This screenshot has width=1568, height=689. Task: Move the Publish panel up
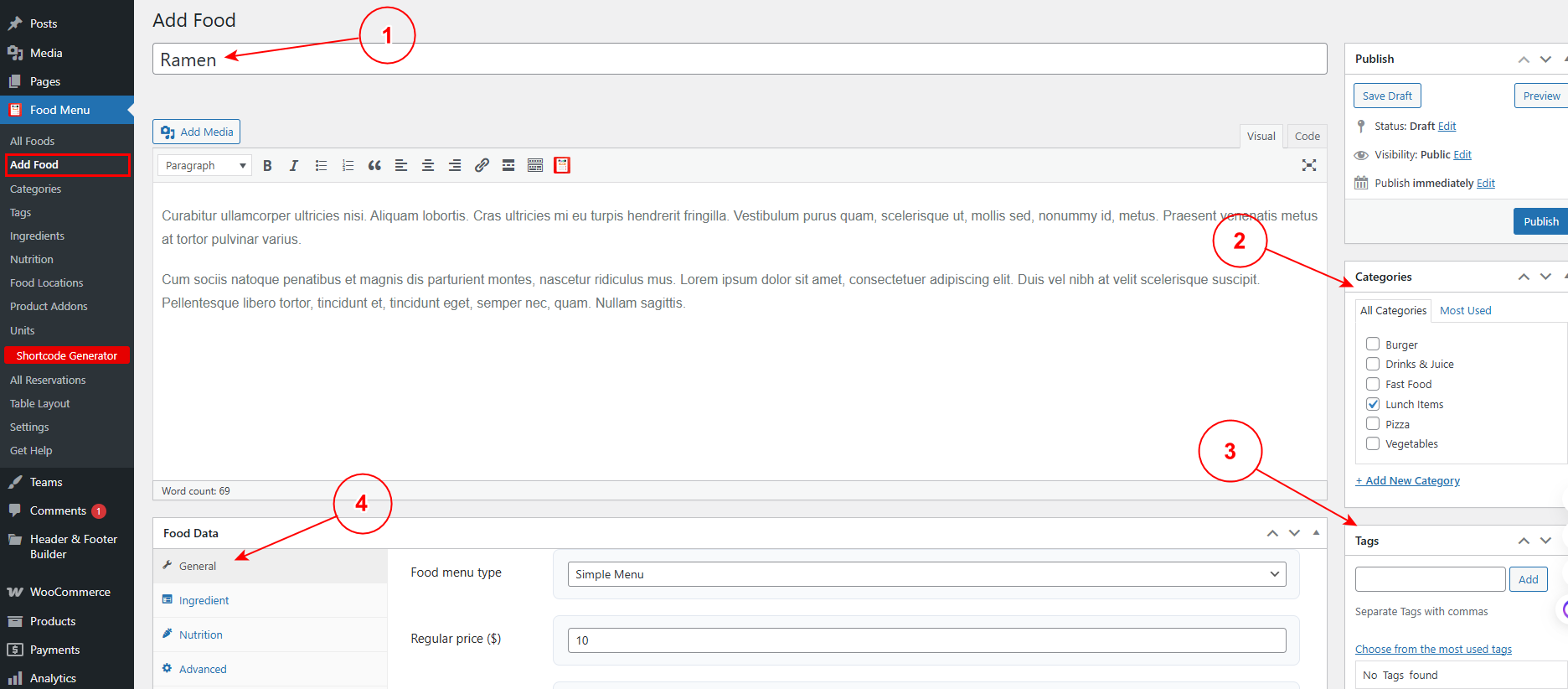1524,60
